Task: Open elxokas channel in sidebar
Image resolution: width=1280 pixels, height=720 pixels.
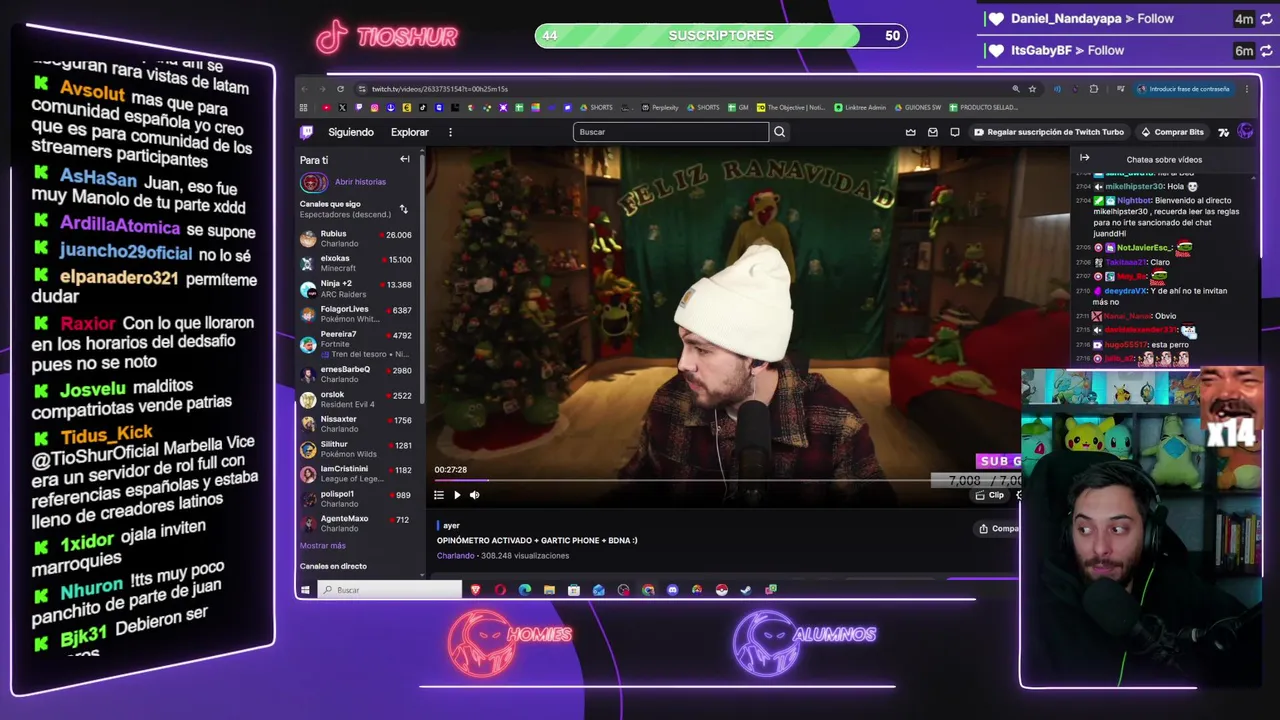Action: coord(356,264)
